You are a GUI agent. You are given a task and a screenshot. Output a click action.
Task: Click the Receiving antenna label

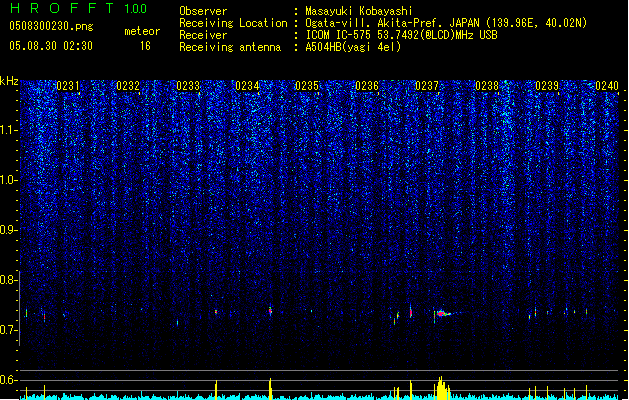coord(230,47)
